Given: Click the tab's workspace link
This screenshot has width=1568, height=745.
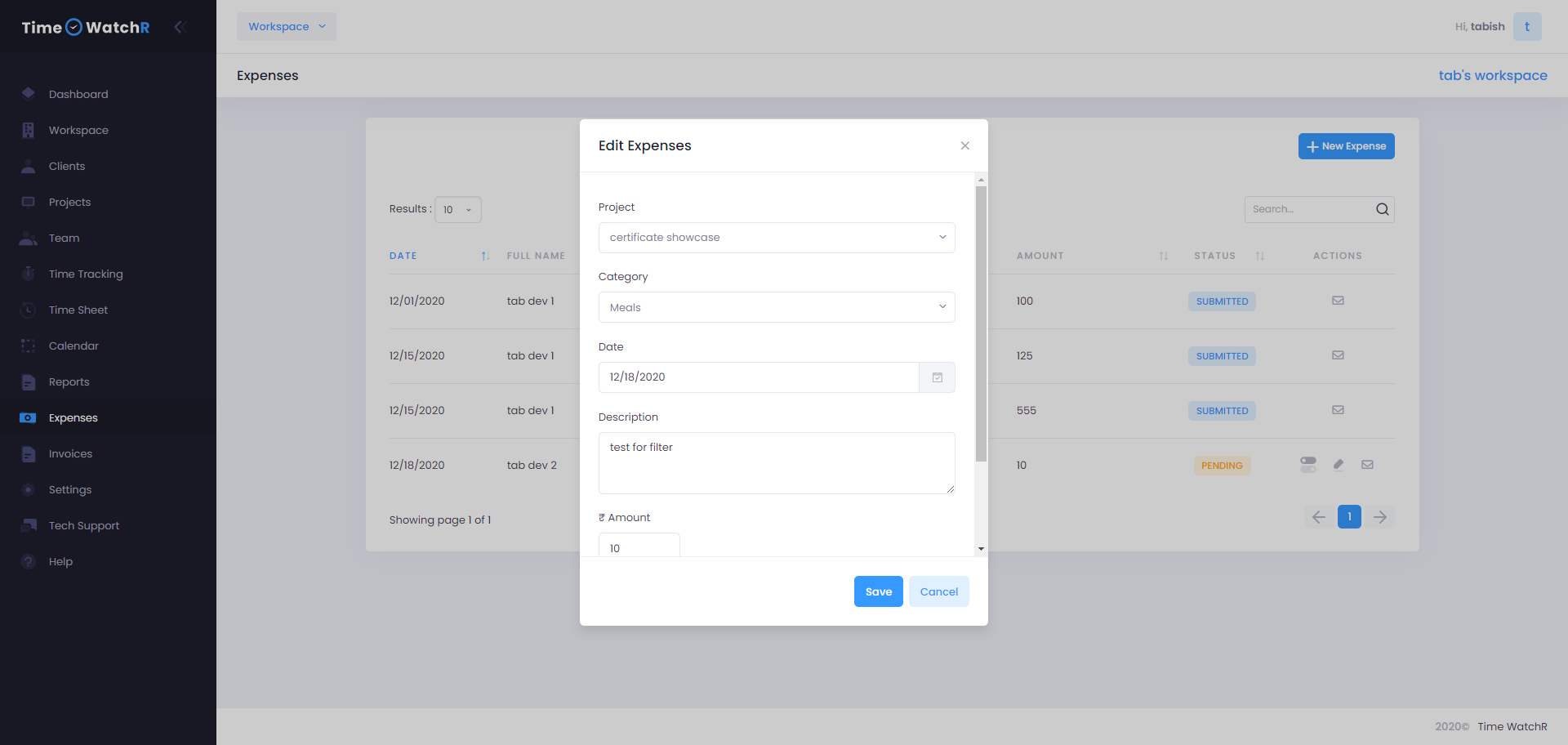Looking at the screenshot, I should (x=1493, y=75).
